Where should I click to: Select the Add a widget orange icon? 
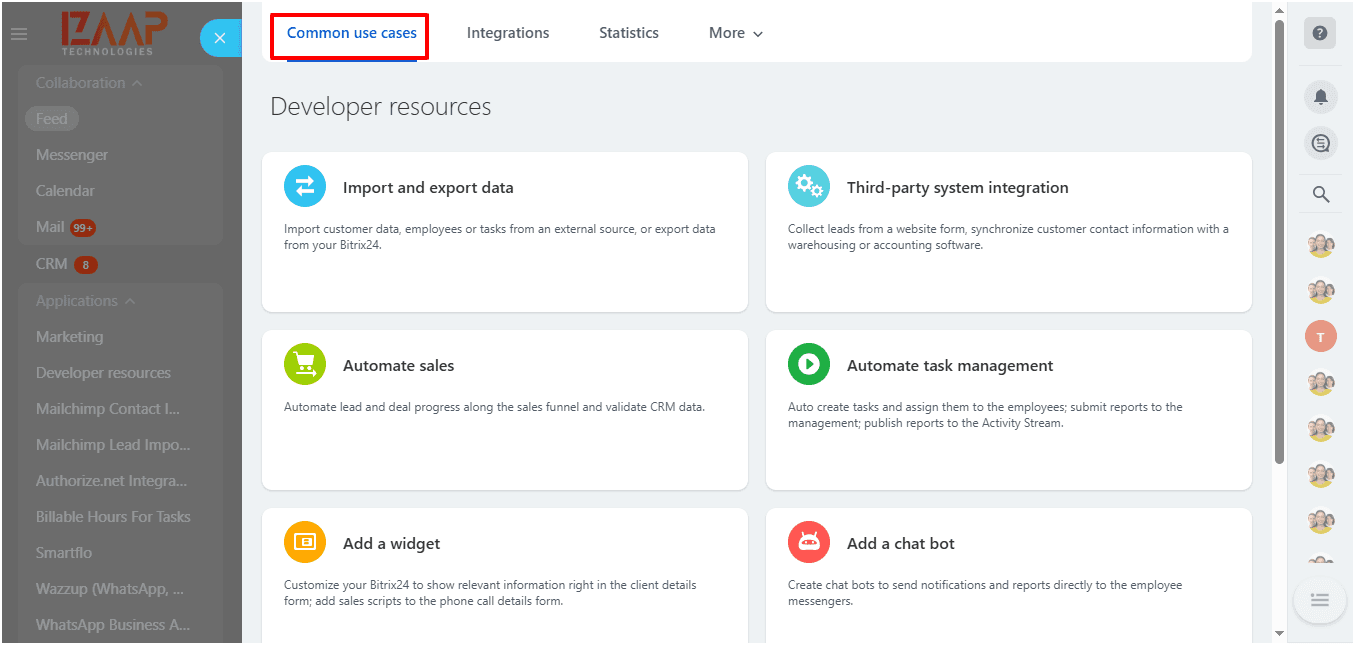[304, 542]
